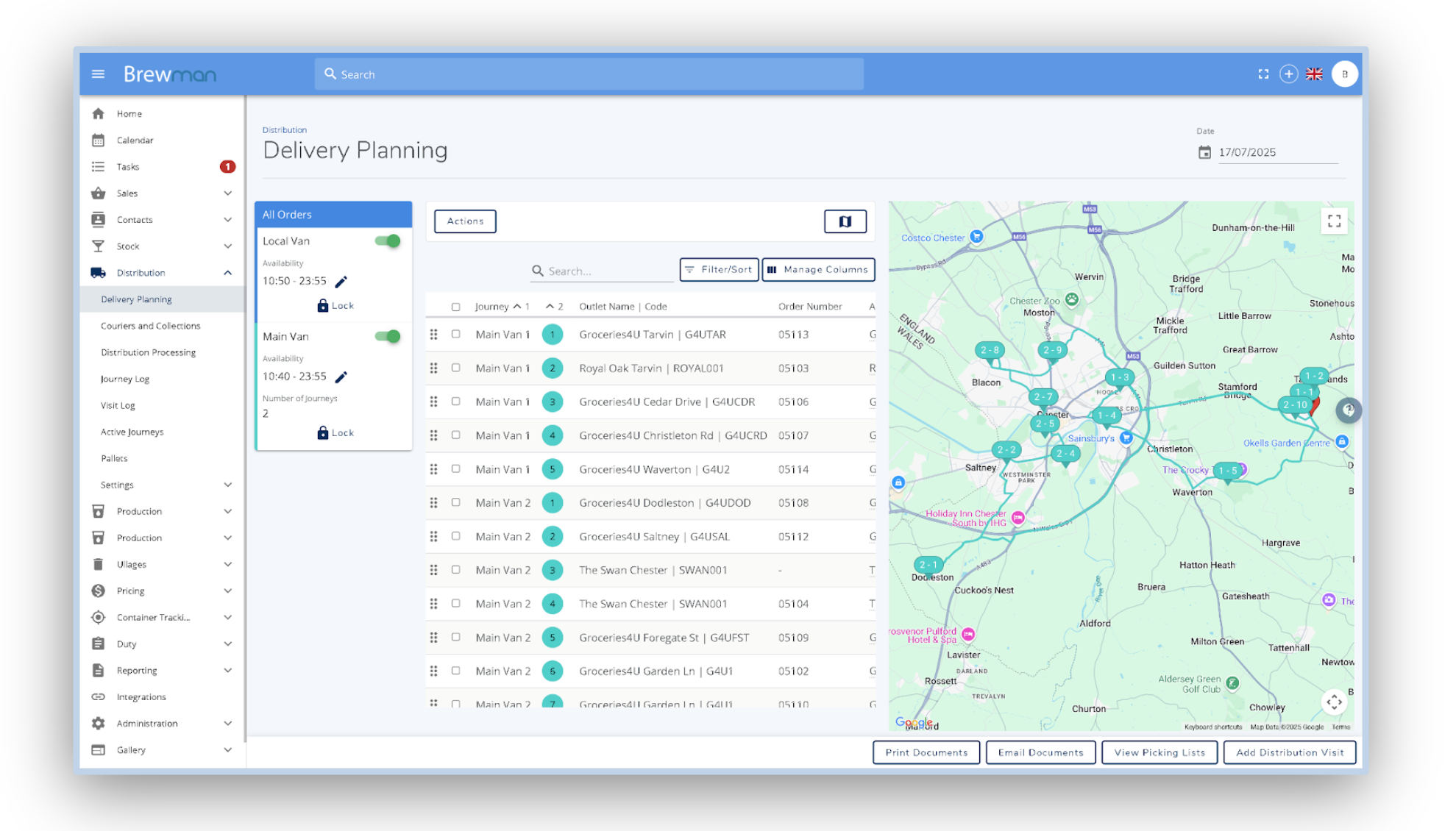Click the Manage Columns button

point(818,270)
